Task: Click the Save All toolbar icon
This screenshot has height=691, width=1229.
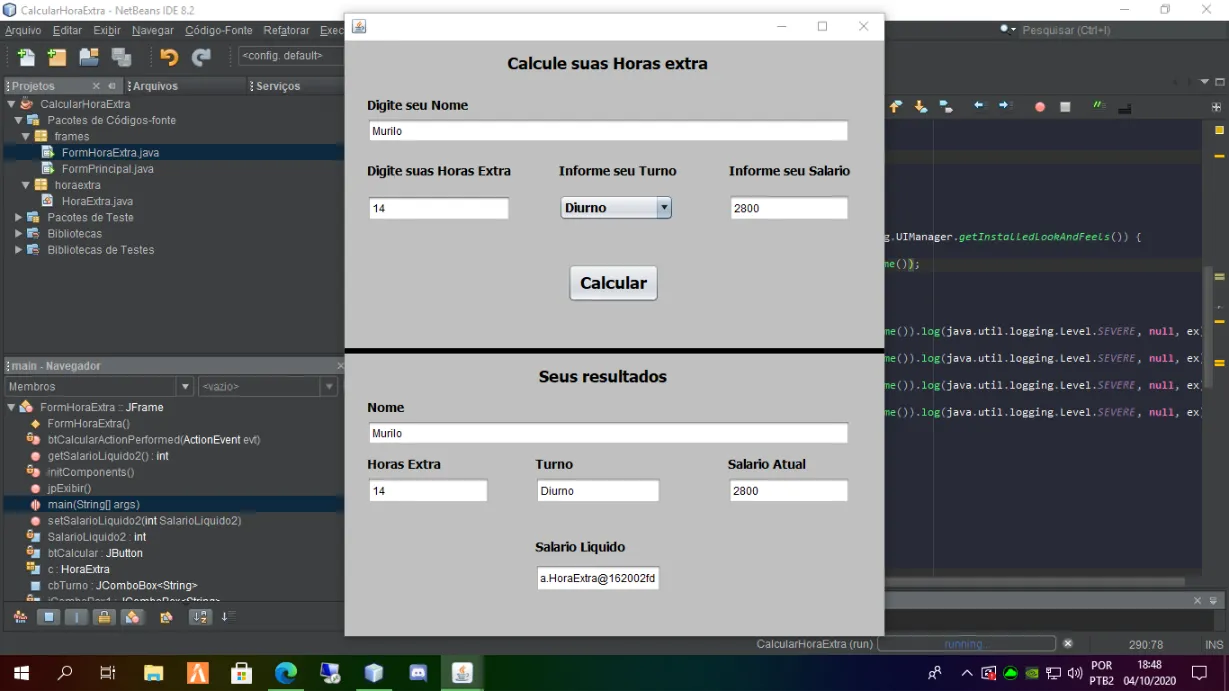Action: (121, 57)
